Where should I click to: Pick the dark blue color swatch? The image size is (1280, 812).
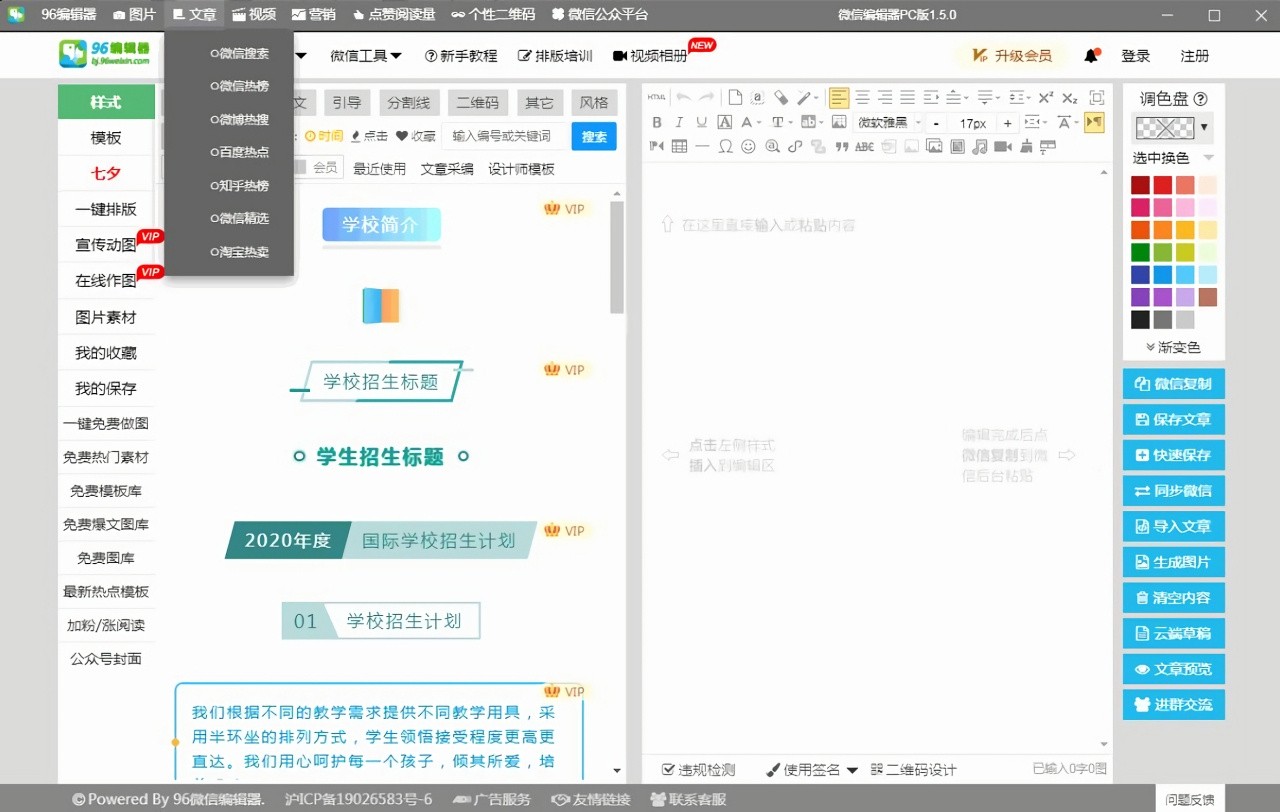(x=1140, y=274)
